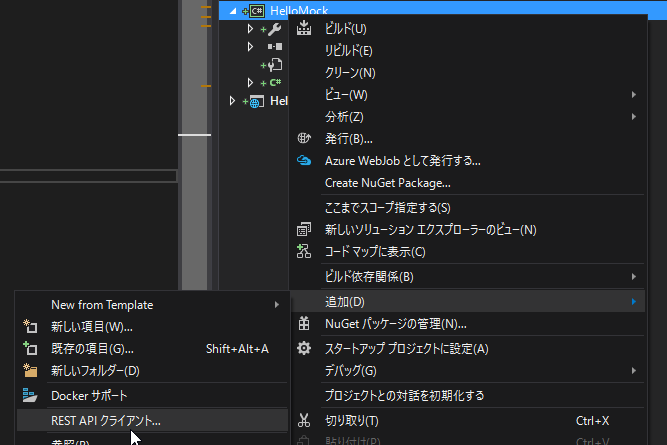
Task: Expand the references node
Action: pyautogui.click(x=250, y=46)
